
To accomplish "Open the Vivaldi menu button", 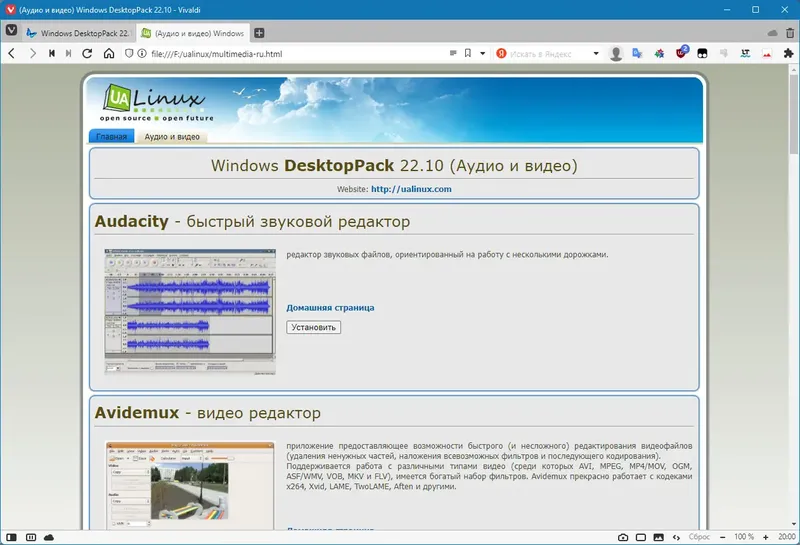I will [11, 32].
